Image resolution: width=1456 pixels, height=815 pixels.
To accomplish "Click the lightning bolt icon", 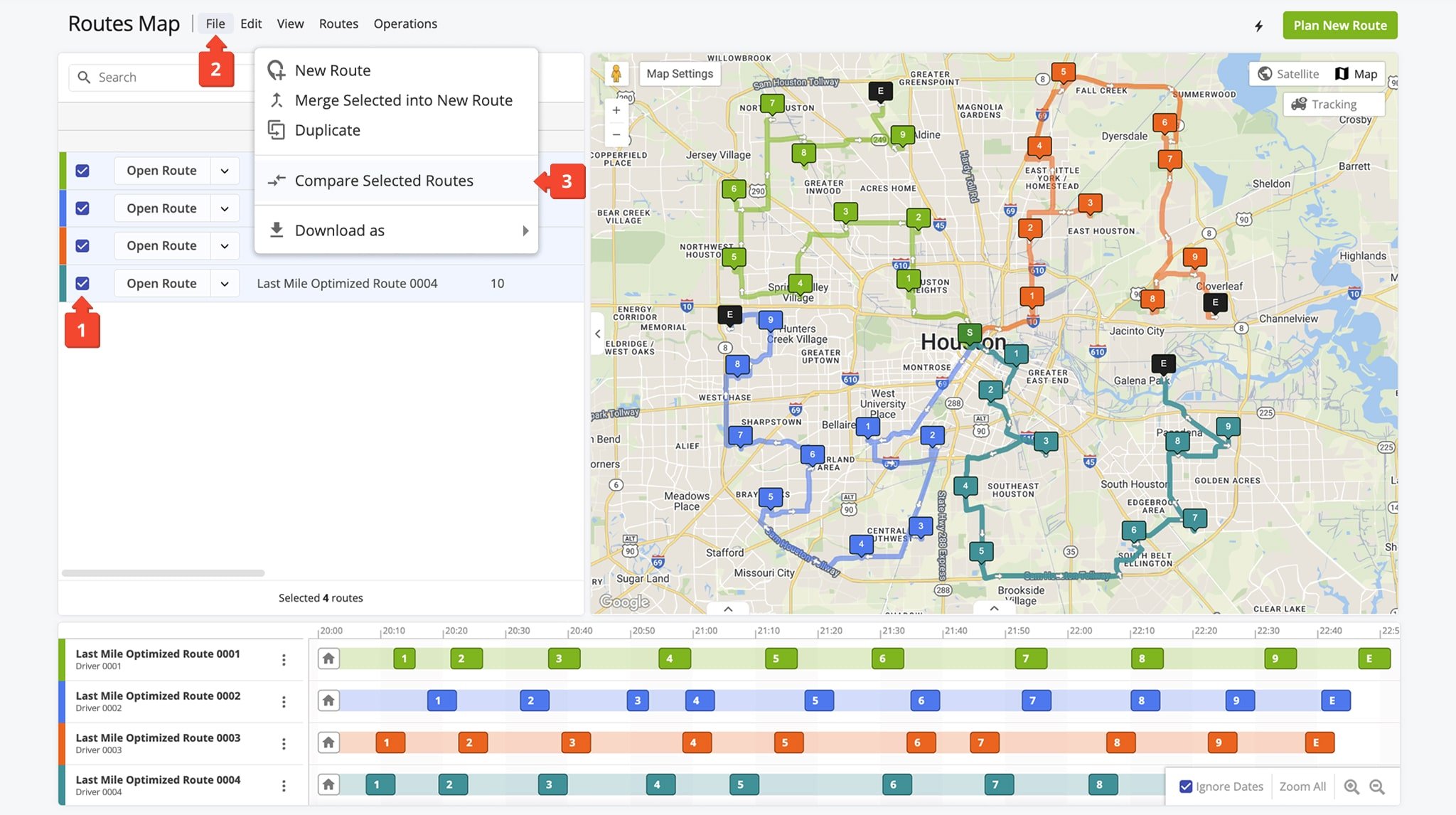I will (1258, 26).
